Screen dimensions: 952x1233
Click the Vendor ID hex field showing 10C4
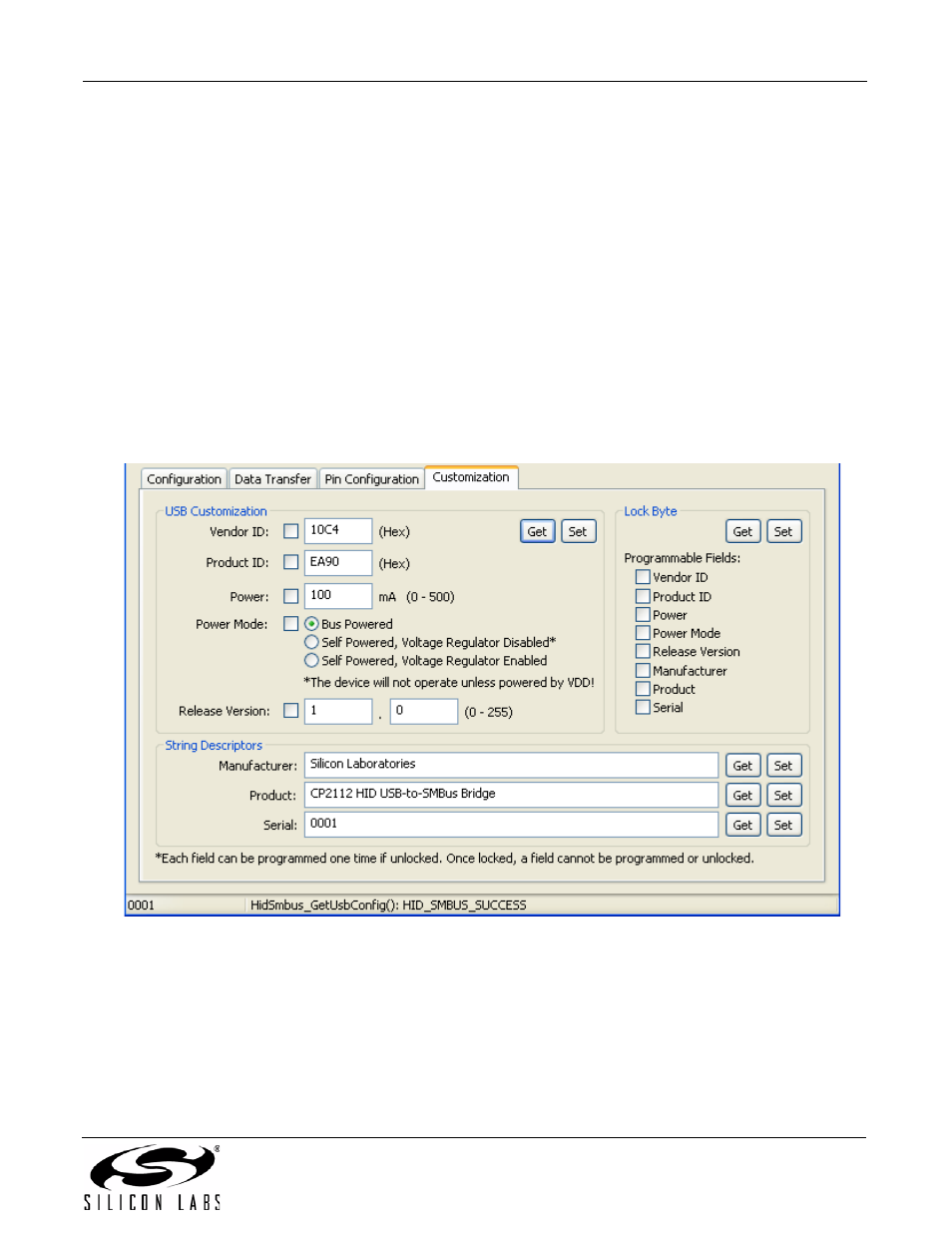click(338, 531)
